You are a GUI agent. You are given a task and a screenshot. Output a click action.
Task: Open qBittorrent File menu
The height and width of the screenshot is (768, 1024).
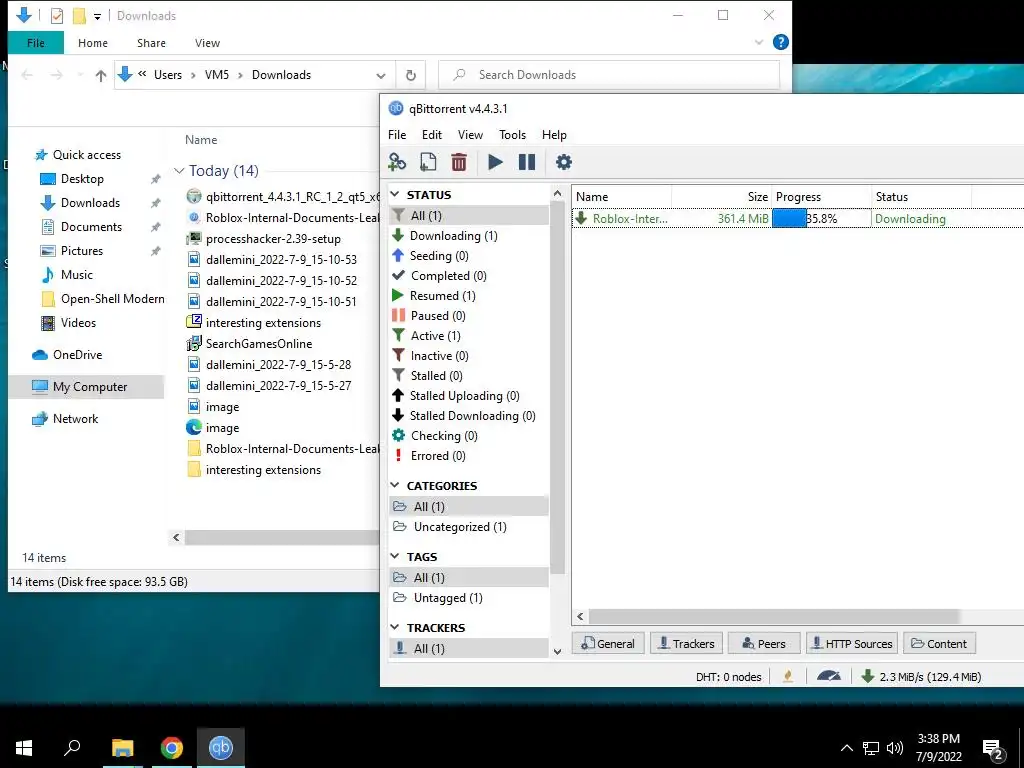397,135
